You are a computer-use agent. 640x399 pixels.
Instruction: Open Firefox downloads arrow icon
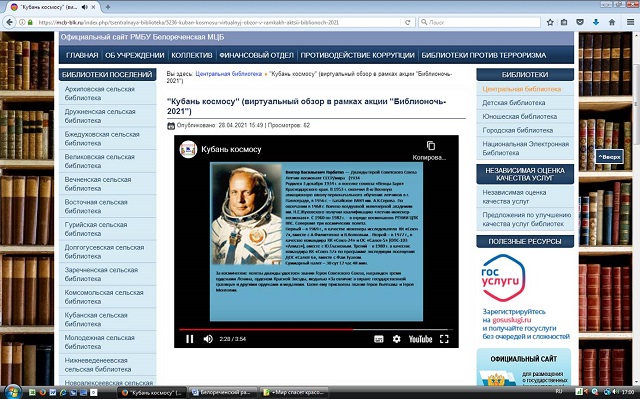click(x=596, y=22)
